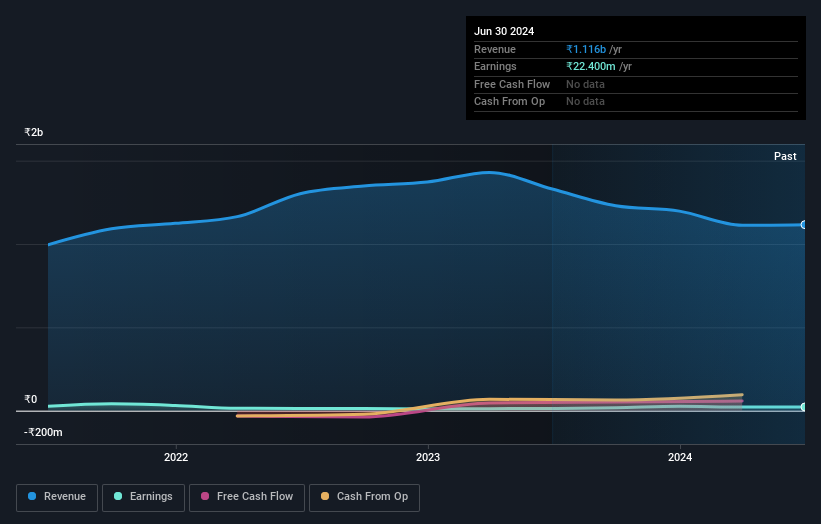Click the pink Free Cash Flow dot

coord(205,496)
